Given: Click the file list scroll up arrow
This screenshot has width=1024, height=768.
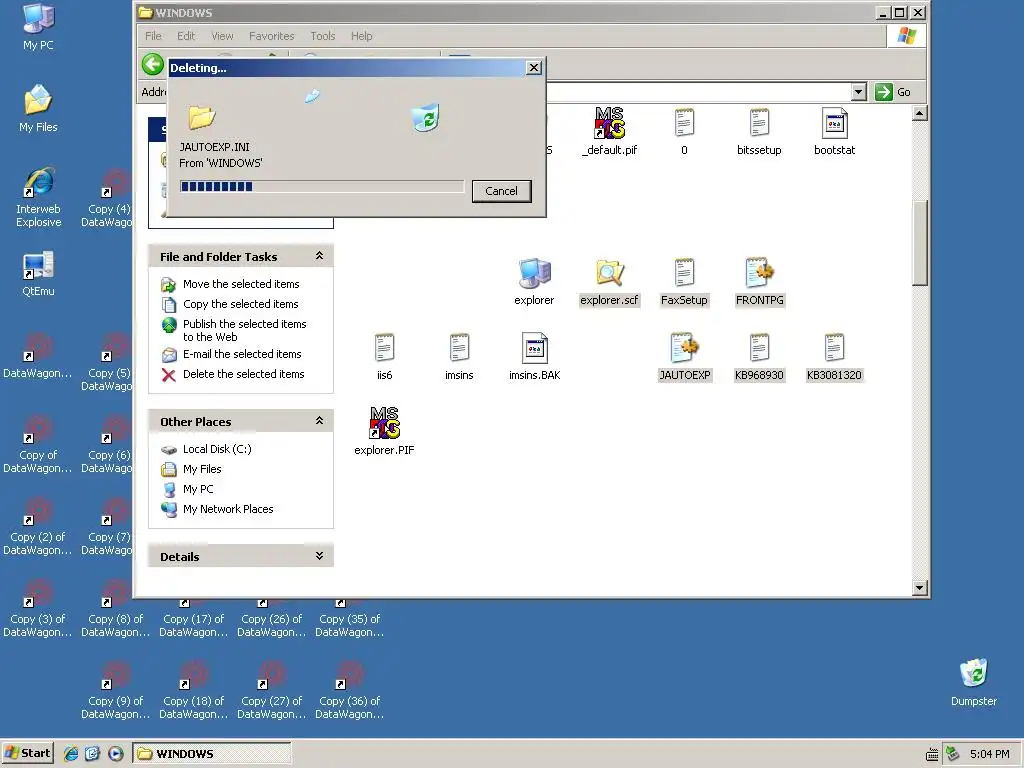Looking at the screenshot, I should point(920,114).
